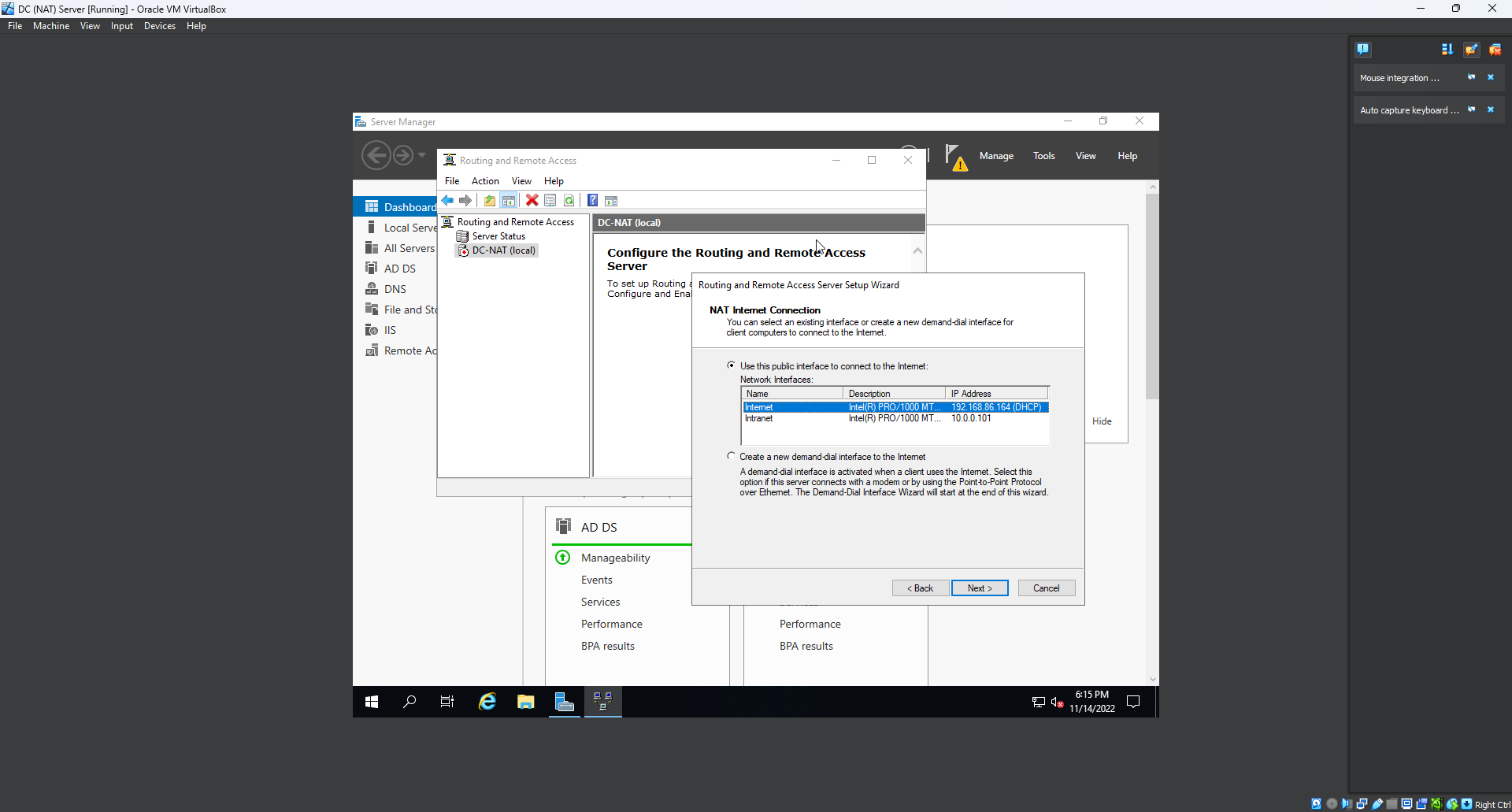Image resolution: width=1512 pixels, height=812 pixels.
Task: Click the IP Address column header
Action: [x=997, y=394]
